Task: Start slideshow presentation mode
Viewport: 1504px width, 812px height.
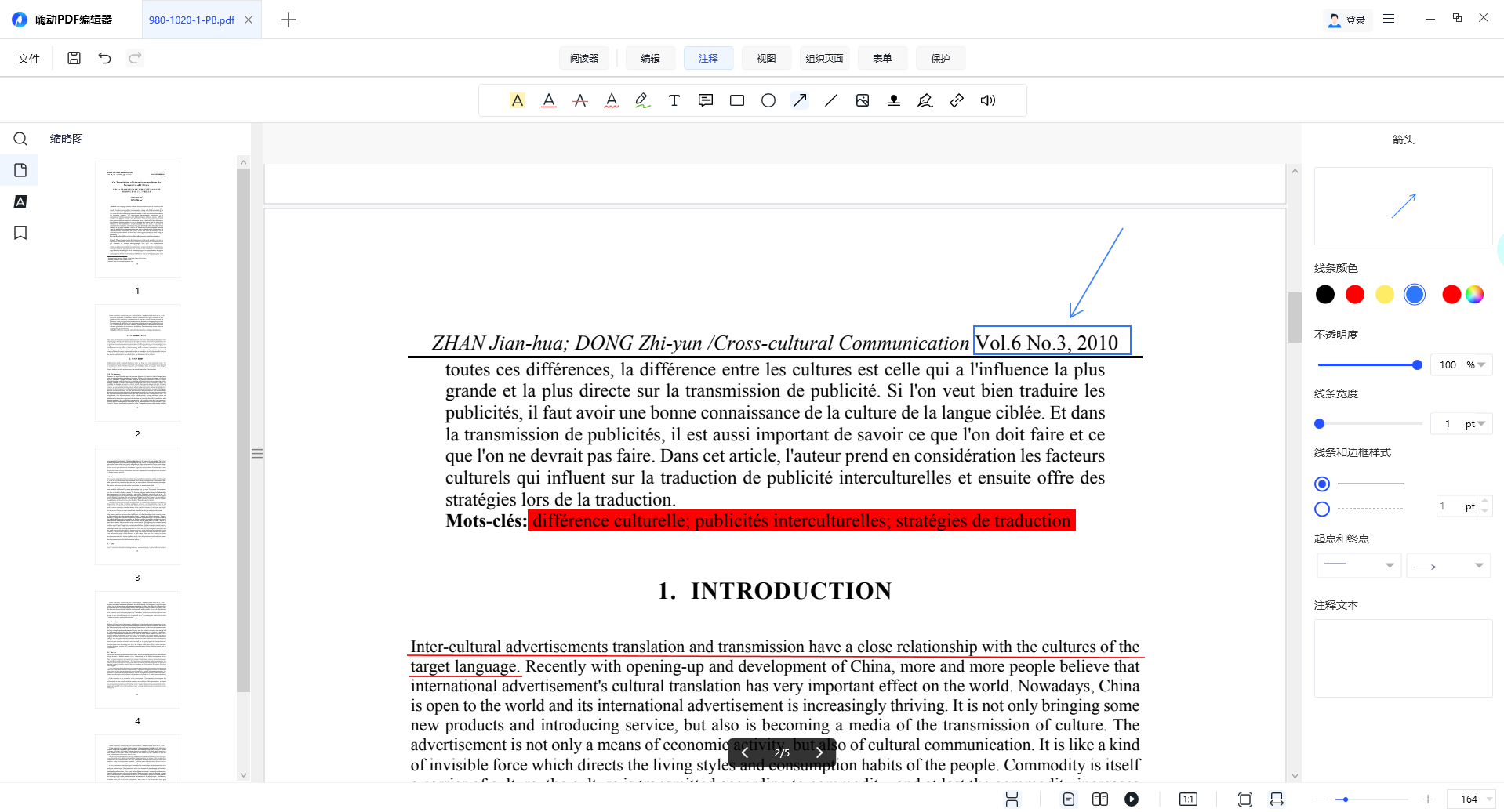Action: pos(1132,799)
